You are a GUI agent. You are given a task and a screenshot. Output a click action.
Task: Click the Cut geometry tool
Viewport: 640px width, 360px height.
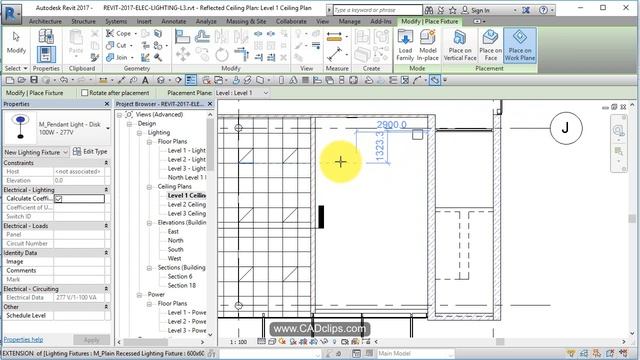[117, 45]
